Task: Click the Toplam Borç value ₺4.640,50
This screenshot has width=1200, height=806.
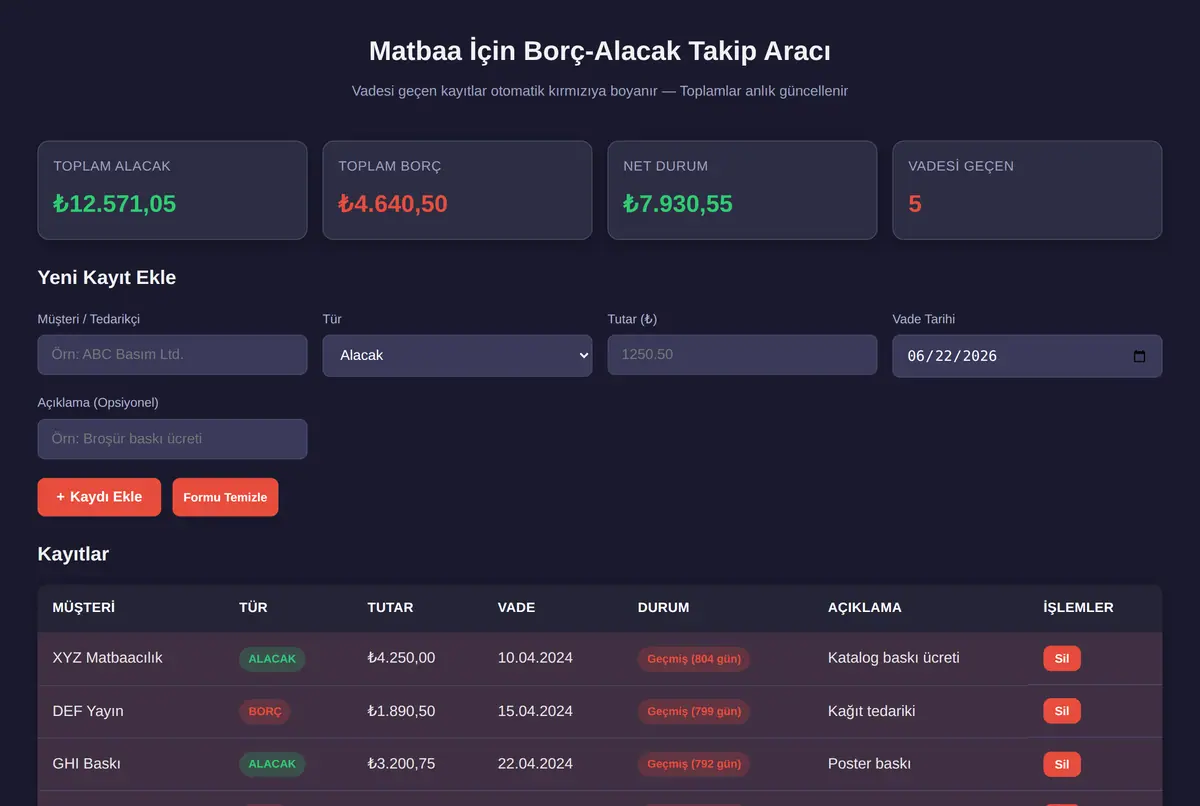Action: click(x=393, y=204)
